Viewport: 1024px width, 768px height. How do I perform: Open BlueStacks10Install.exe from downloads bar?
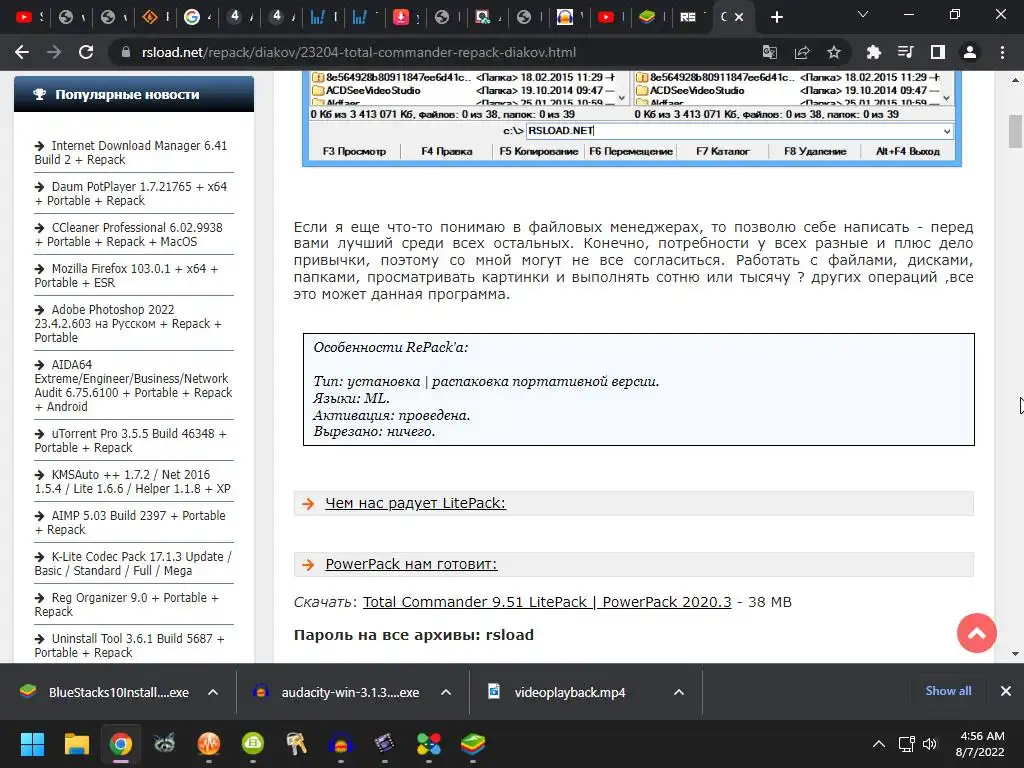pyautogui.click(x=104, y=692)
